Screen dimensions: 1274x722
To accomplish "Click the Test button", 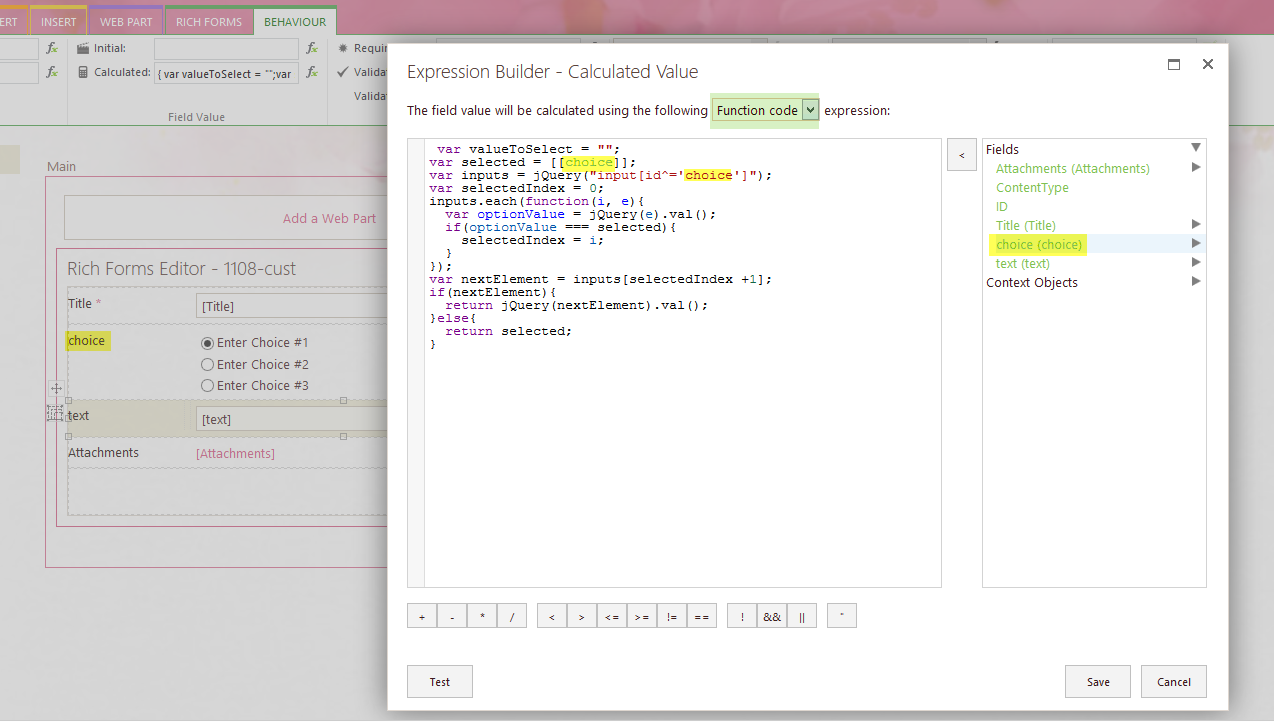I will click(x=439, y=682).
